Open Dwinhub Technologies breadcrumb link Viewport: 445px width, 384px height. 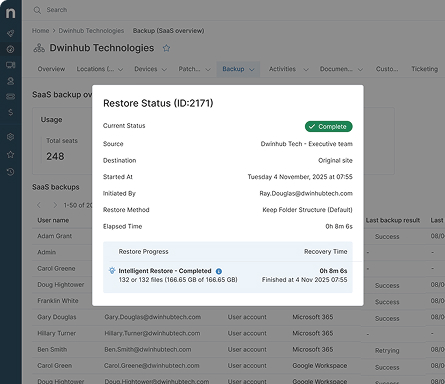pyautogui.click(x=91, y=31)
